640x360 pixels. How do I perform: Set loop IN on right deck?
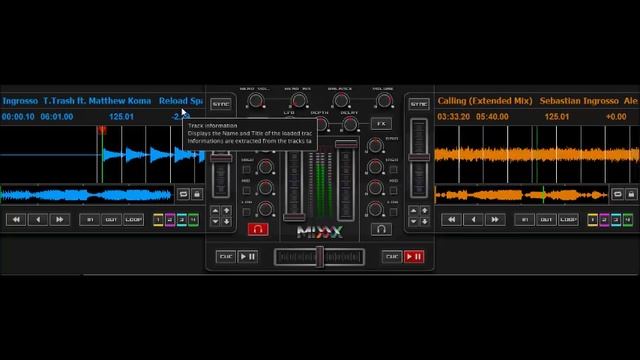[524, 220]
